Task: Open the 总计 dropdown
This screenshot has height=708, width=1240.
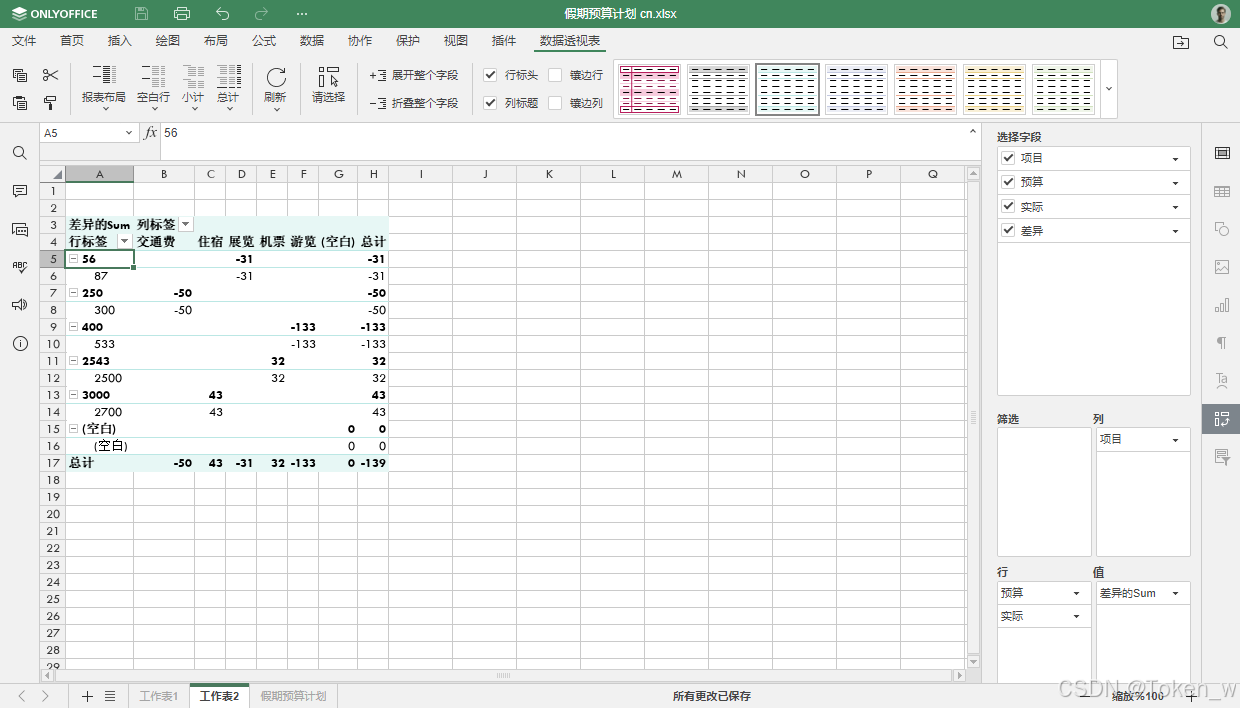Action: point(229,87)
